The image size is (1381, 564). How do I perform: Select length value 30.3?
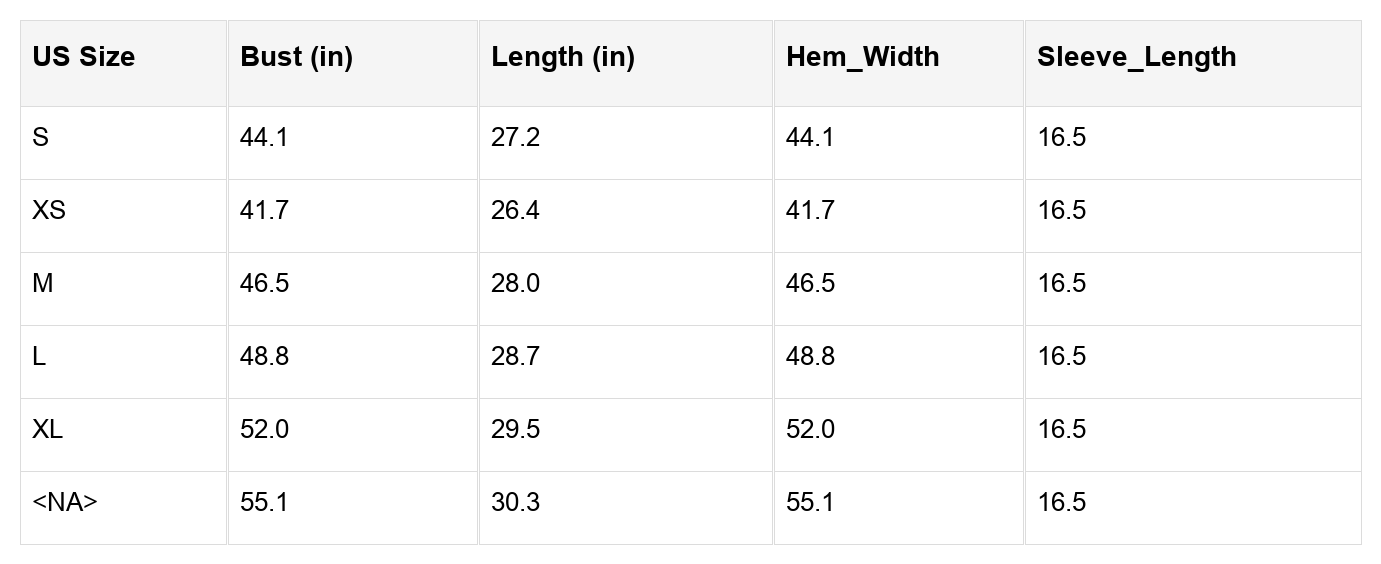(x=515, y=503)
